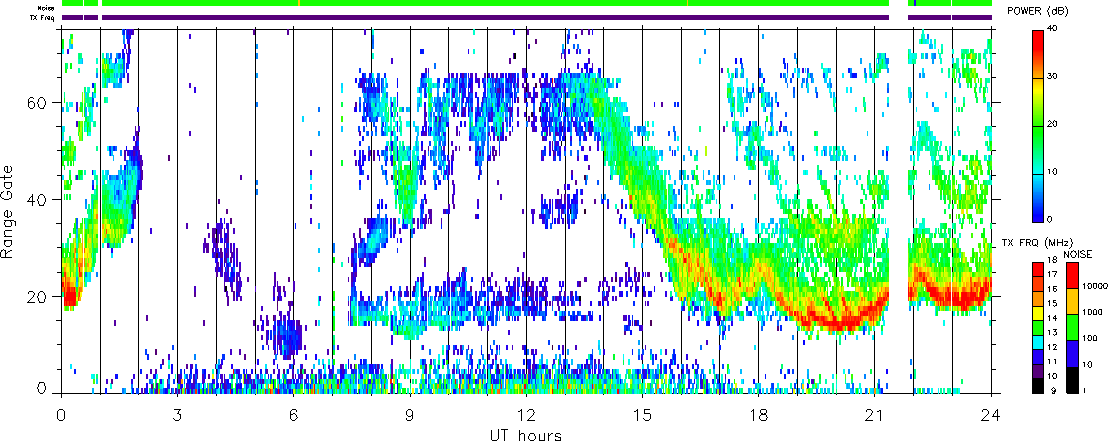
Task: Pick the red top of the power colorbar
Action: pos(1037,42)
